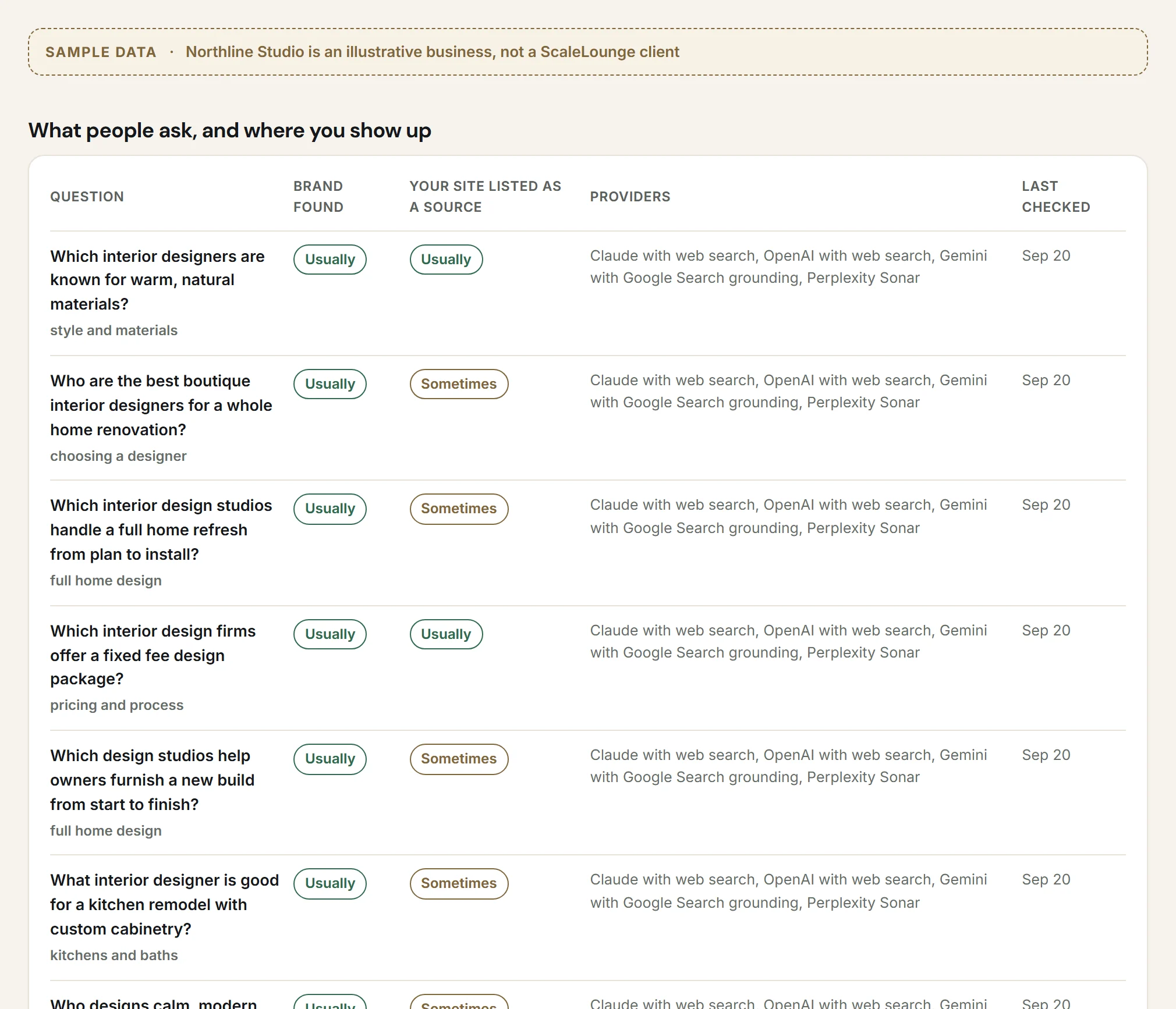The height and width of the screenshot is (1009, 1176).
Task: Click Brand Found 'Usually' badge for fixed fee row
Action: click(330, 634)
